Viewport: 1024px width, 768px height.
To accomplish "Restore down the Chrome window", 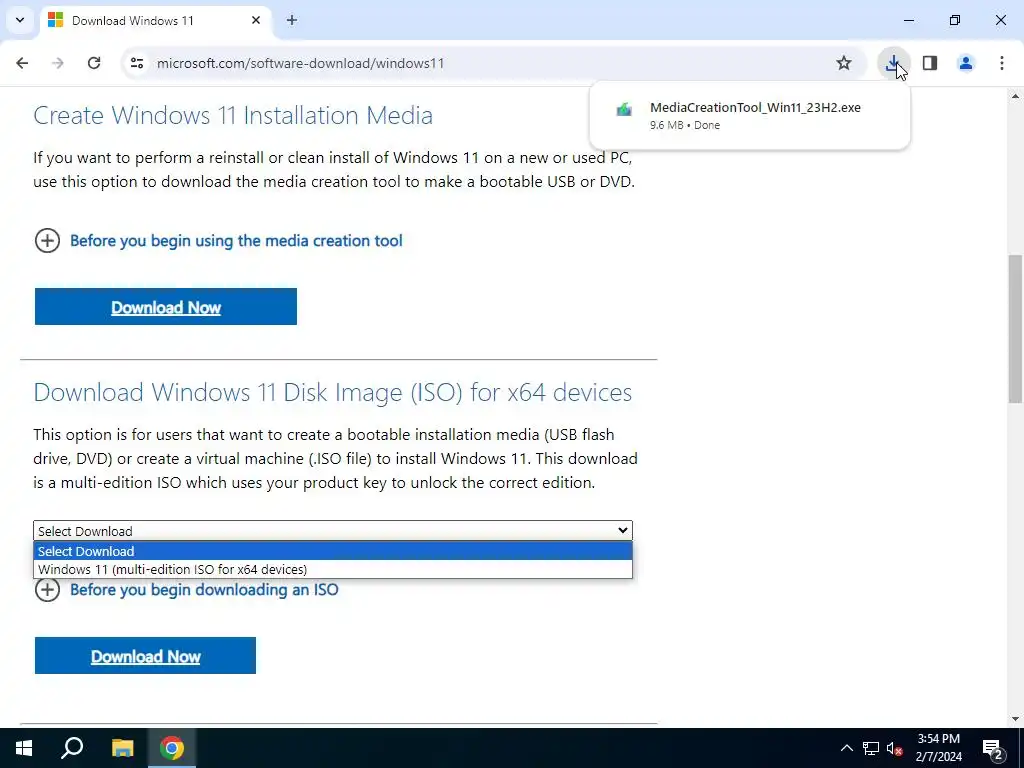I will pyautogui.click(x=955, y=20).
